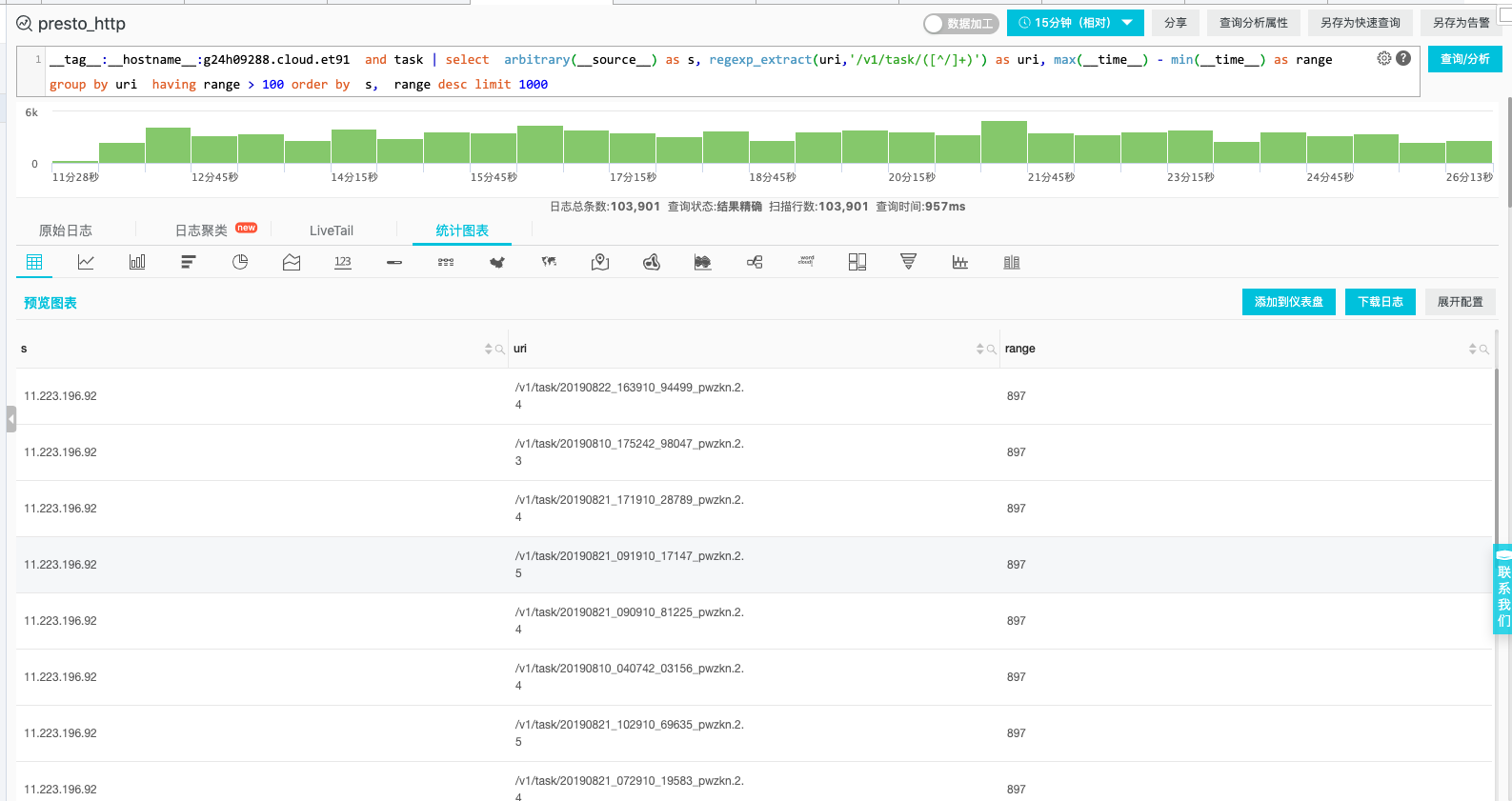Switch to the 原始日志 tab
The height and width of the screenshot is (801, 1512).
tap(66, 230)
